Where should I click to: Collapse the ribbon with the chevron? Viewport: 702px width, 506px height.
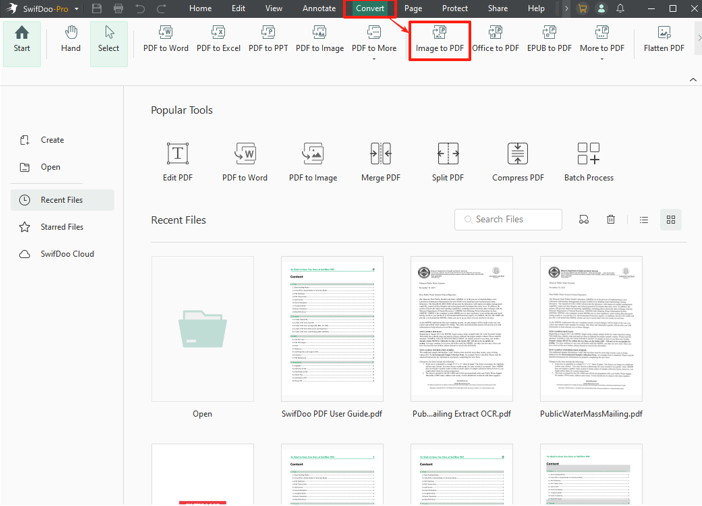(x=693, y=80)
